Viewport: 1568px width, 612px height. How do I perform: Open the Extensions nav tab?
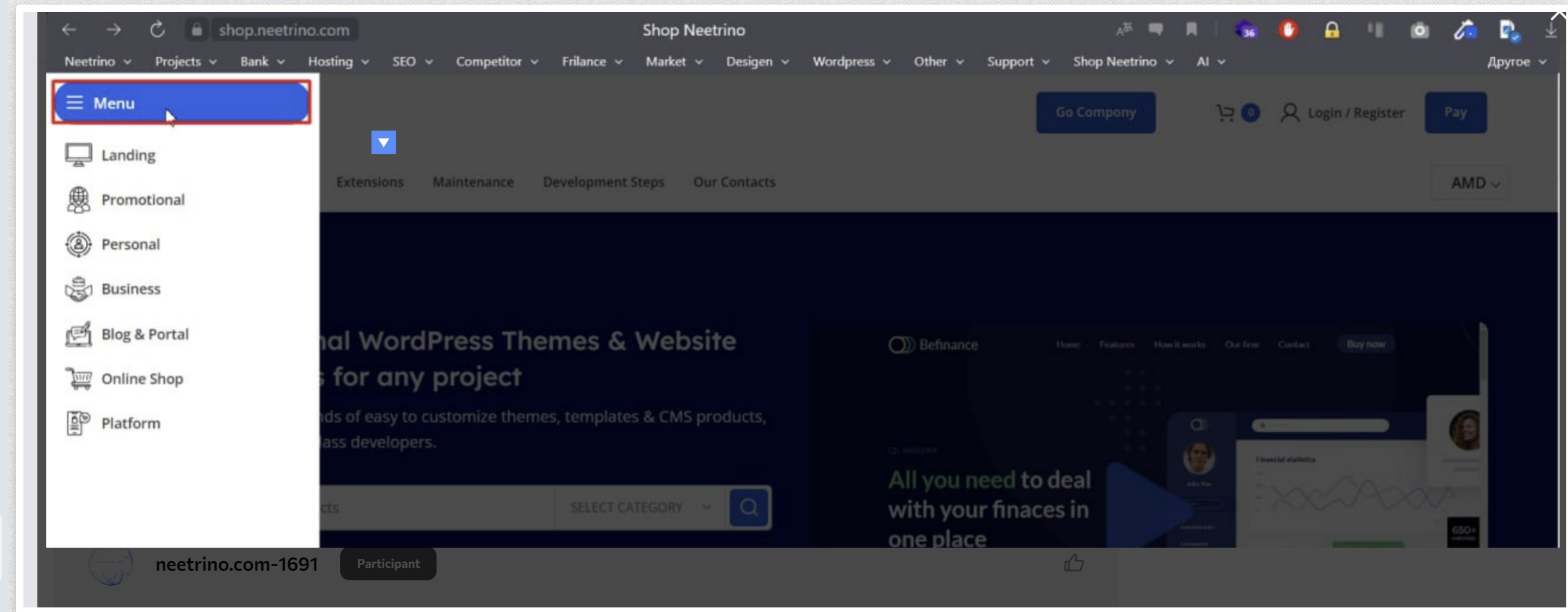(x=369, y=181)
